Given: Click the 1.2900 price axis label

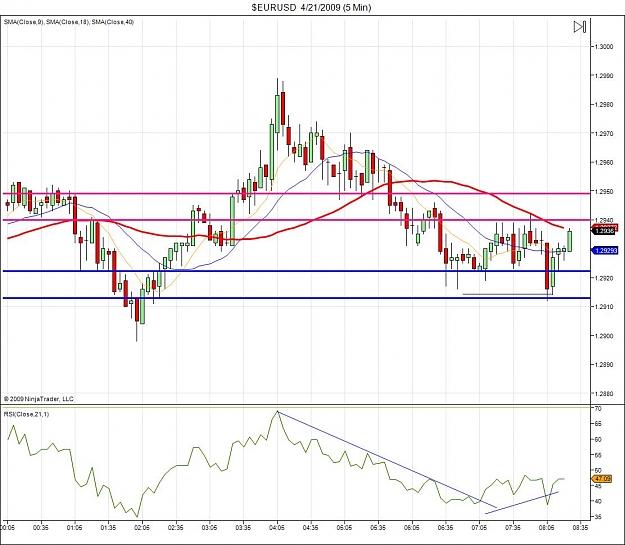Looking at the screenshot, I should [x=603, y=336].
